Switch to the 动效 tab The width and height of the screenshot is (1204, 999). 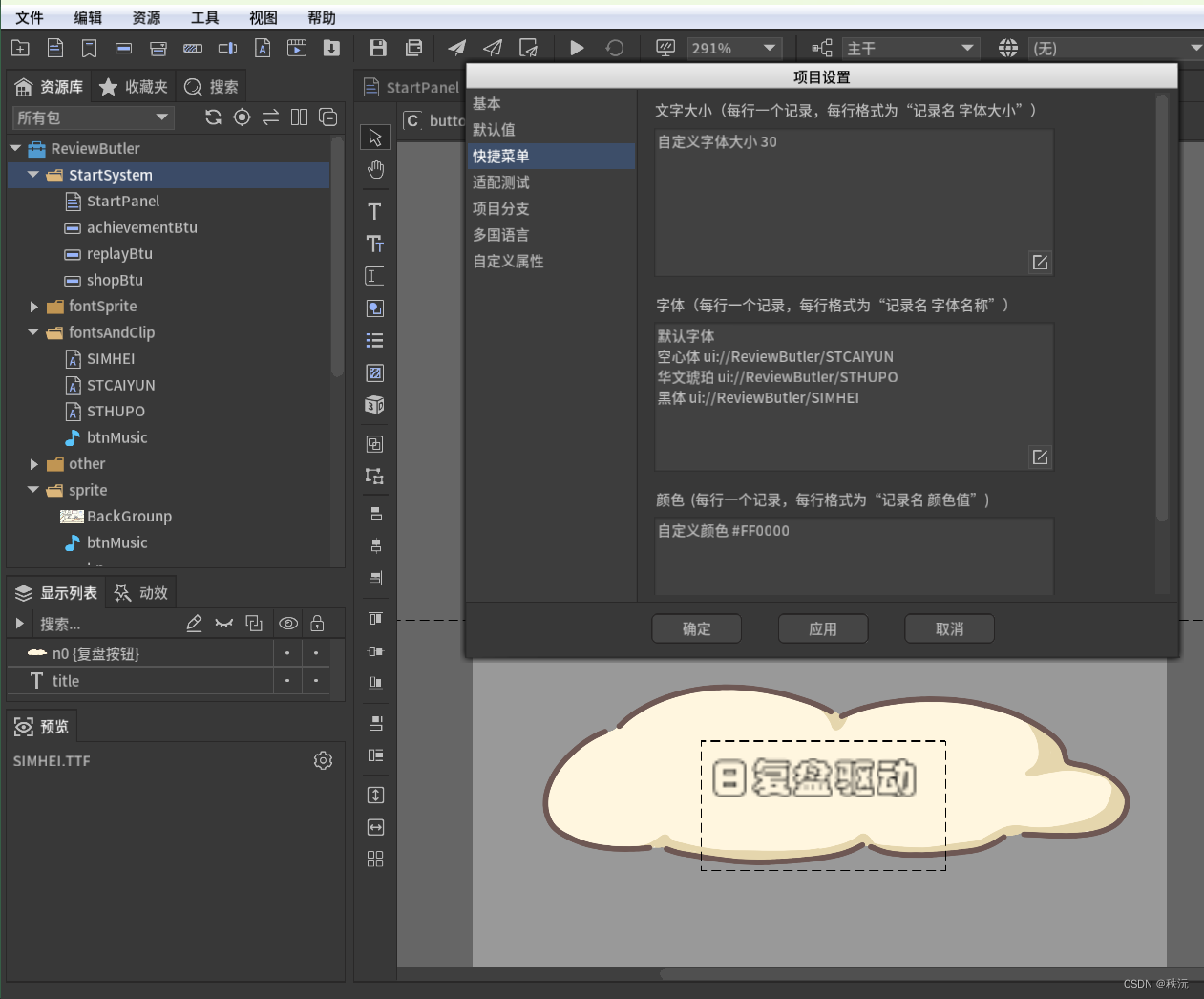click(x=141, y=593)
